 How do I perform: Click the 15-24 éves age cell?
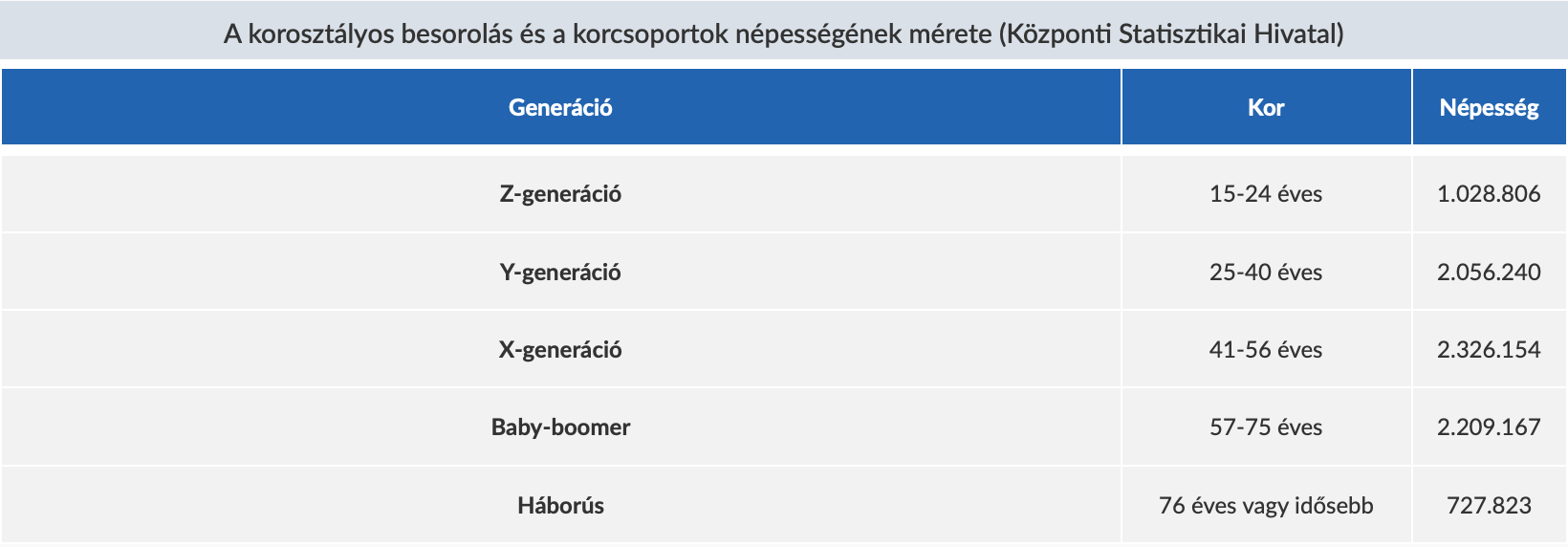[x=1266, y=194]
